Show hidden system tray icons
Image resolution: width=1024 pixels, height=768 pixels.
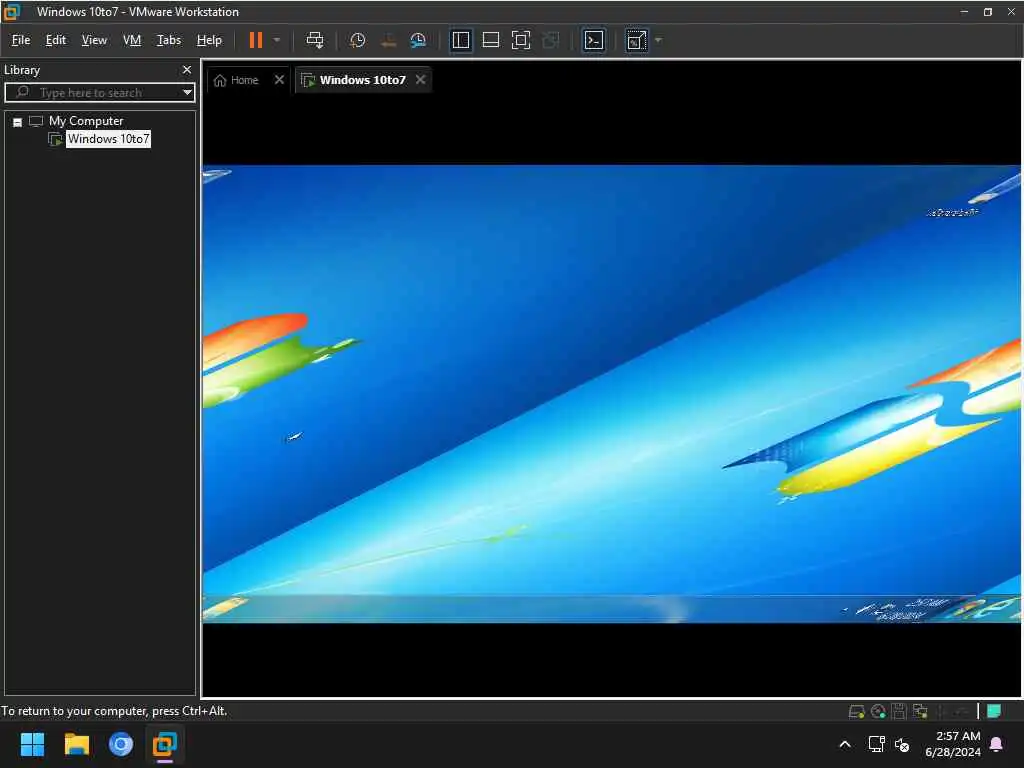coord(845,744)
